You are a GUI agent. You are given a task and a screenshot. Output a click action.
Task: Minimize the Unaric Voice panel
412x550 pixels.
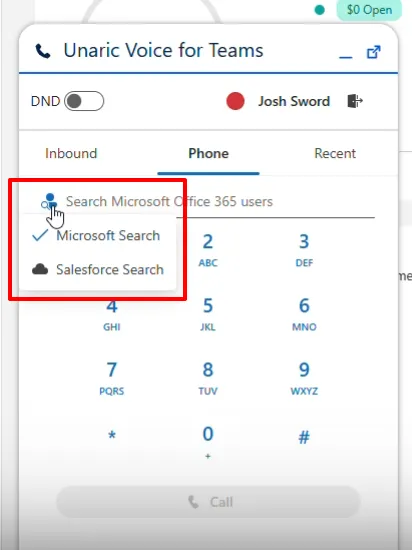[346, 57]
